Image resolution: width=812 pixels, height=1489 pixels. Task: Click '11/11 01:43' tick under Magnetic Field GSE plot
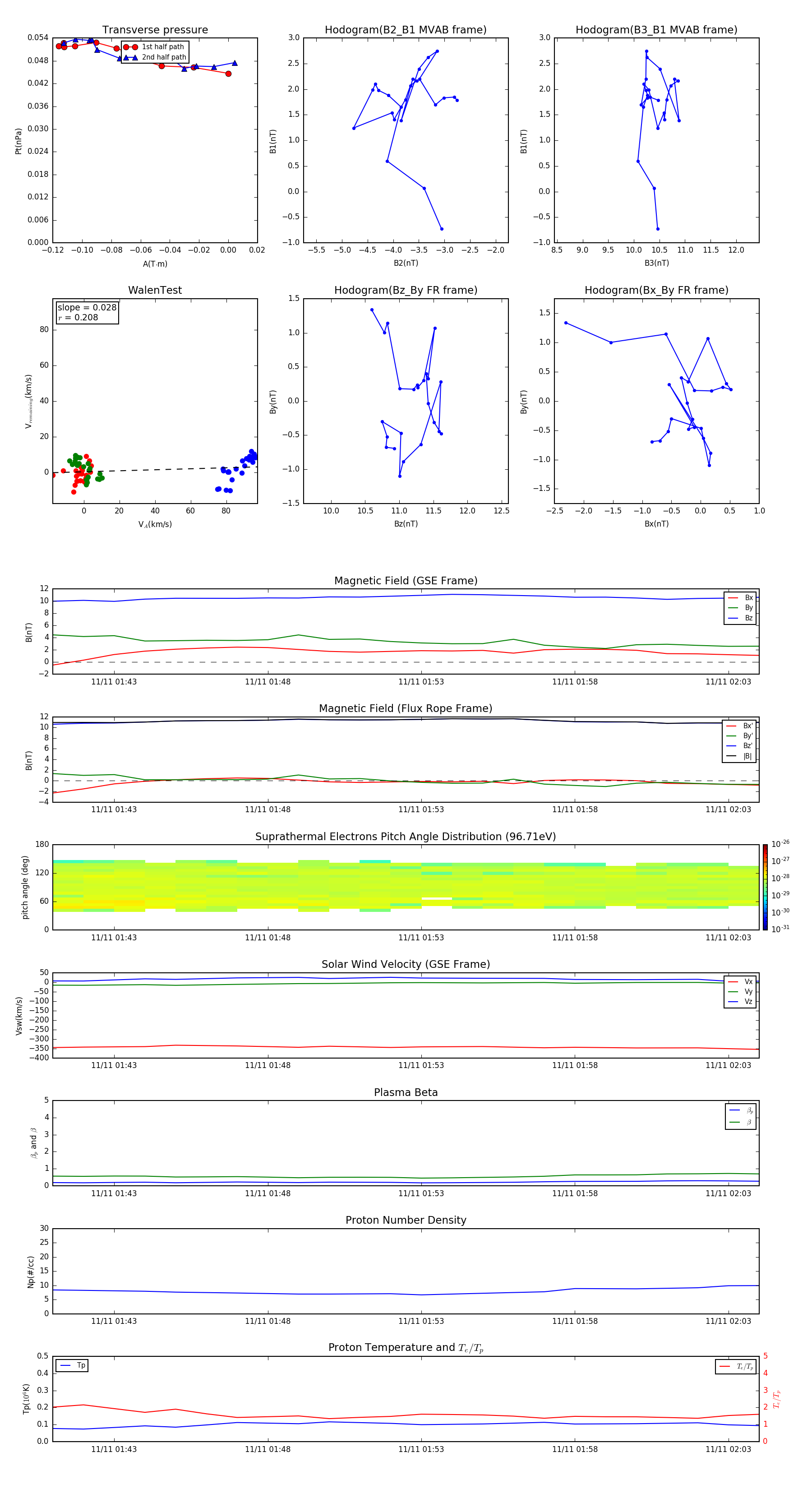114,682
